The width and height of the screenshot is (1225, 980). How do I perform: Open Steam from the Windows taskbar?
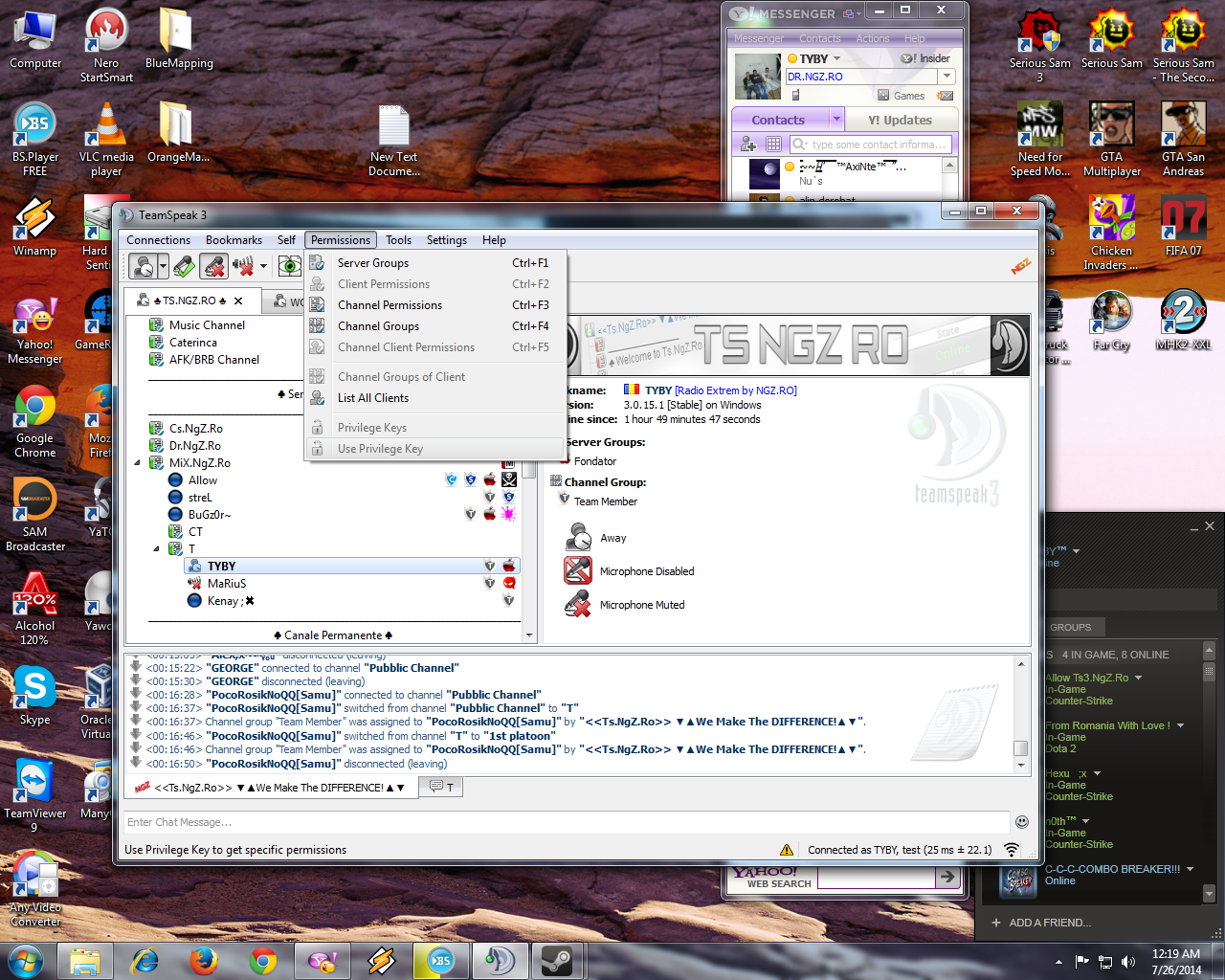(x=556, y=961)
